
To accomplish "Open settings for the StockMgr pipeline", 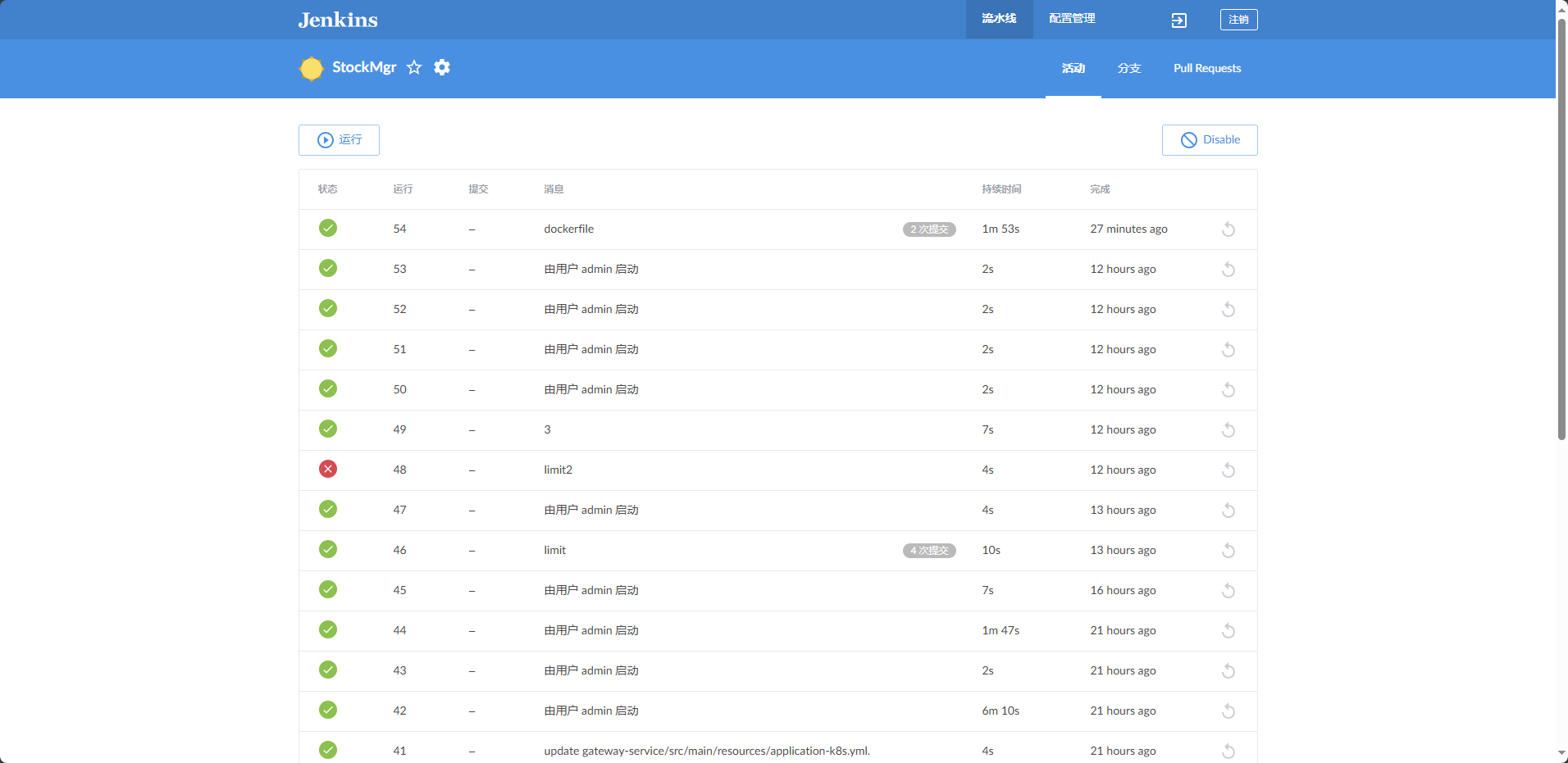I will click(441, 67).
